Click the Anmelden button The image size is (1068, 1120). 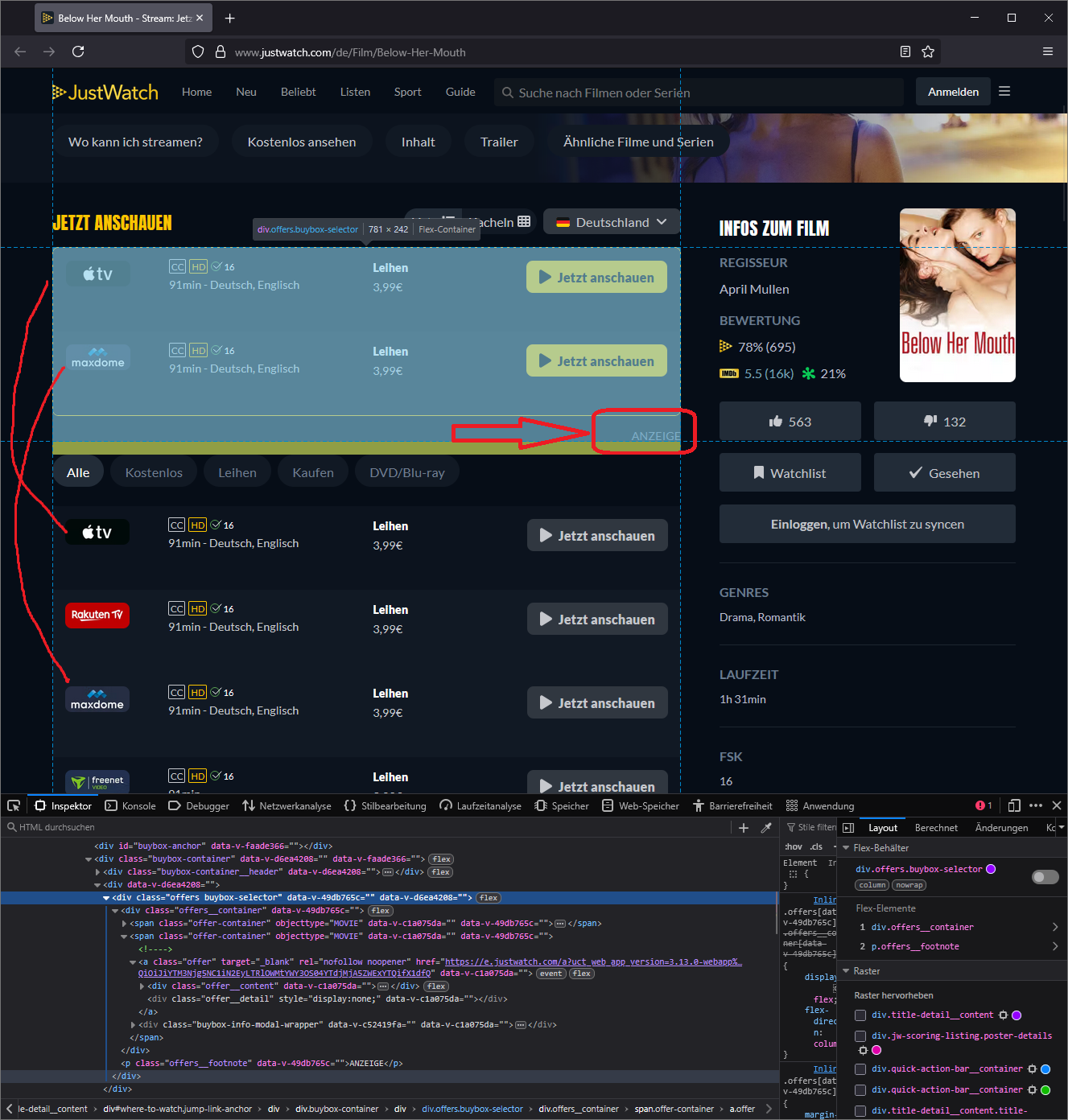pyautogui.click(x=954, y=92)
